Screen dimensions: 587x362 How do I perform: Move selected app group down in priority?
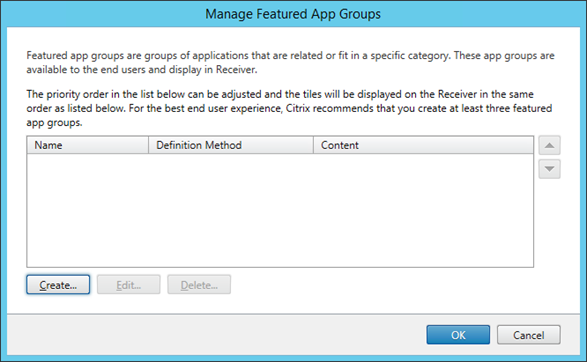[x=549, y=169]
